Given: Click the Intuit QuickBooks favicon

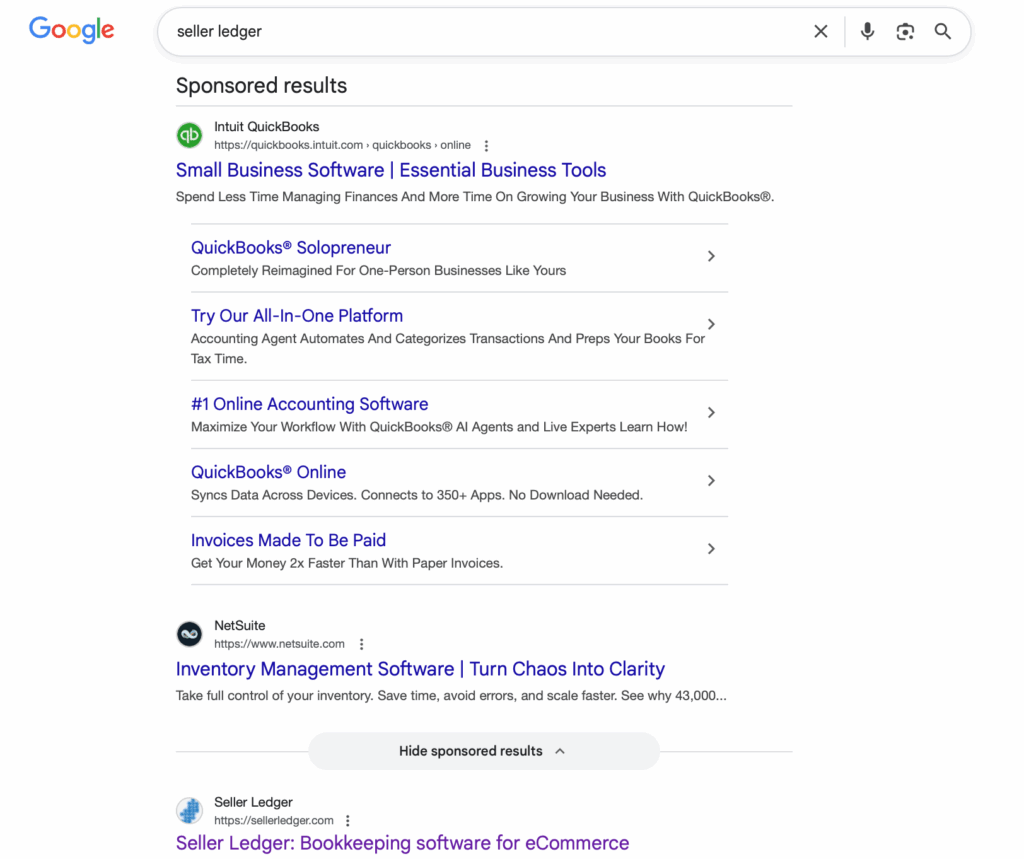Looking at the screenshot, I should pyautogui.click(x=189, y=135).
